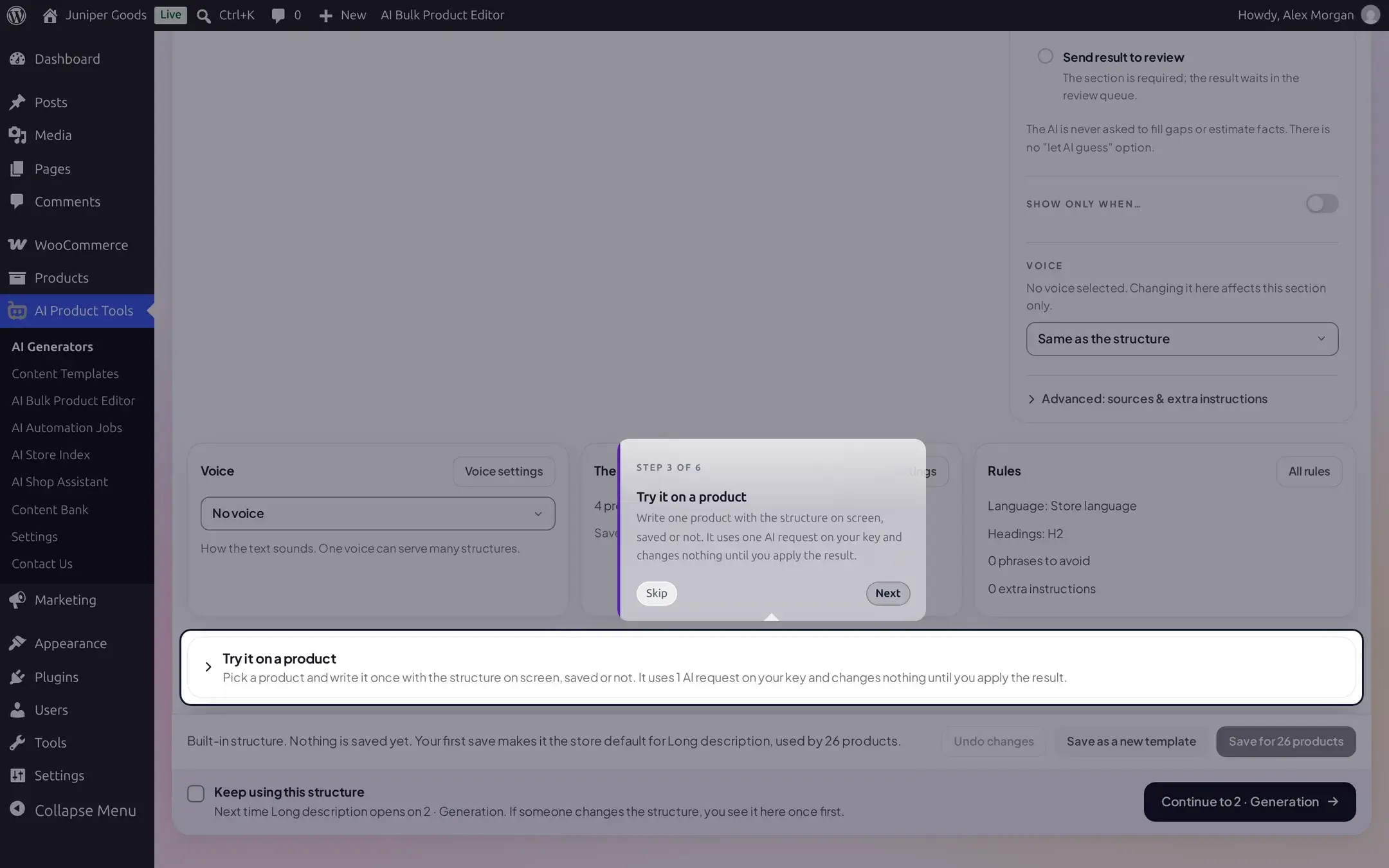
Task: Expand Advanced: sources & extra instructions
Action: 1147,399
